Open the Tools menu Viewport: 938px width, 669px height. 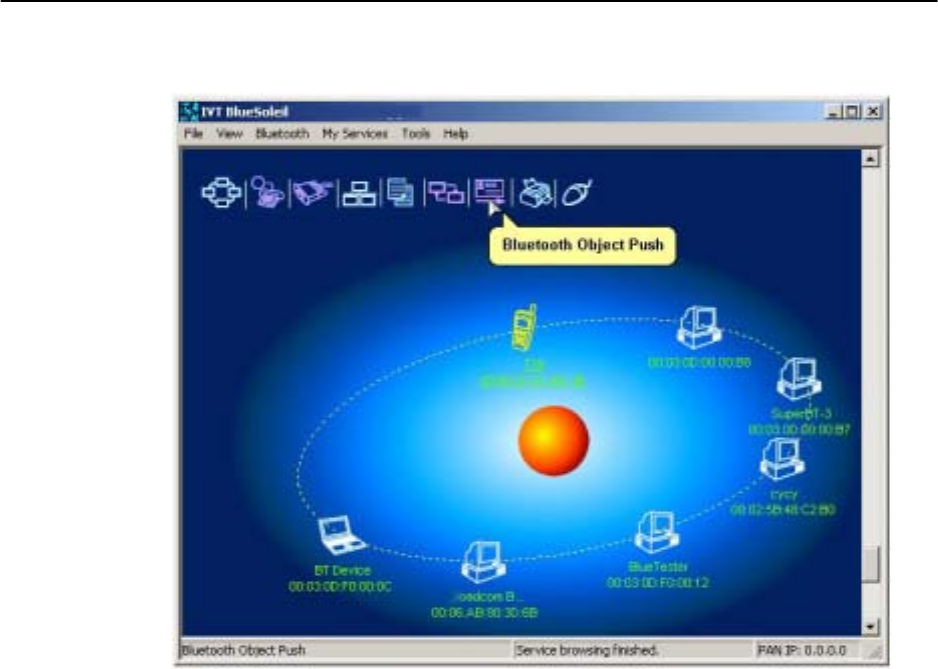coord(416,133)
